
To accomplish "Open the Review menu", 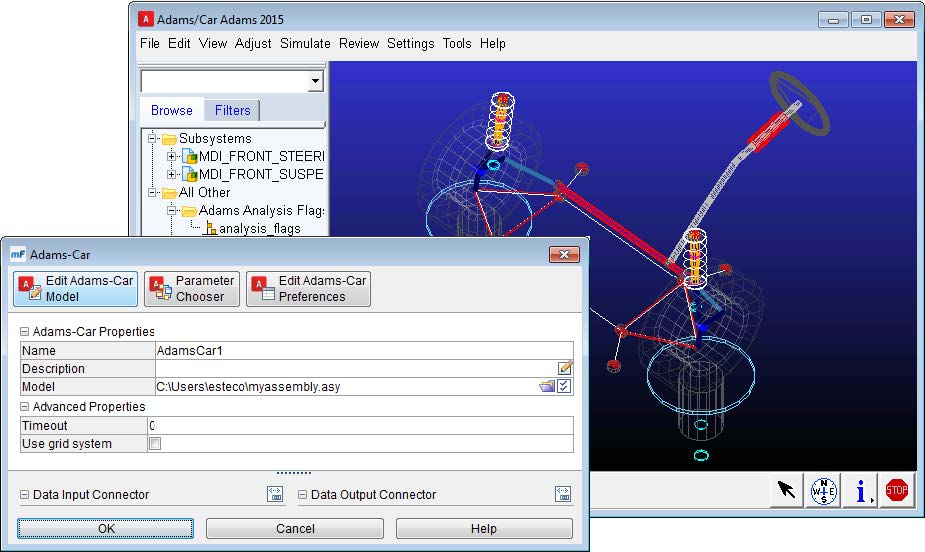I will click(359, 44).
